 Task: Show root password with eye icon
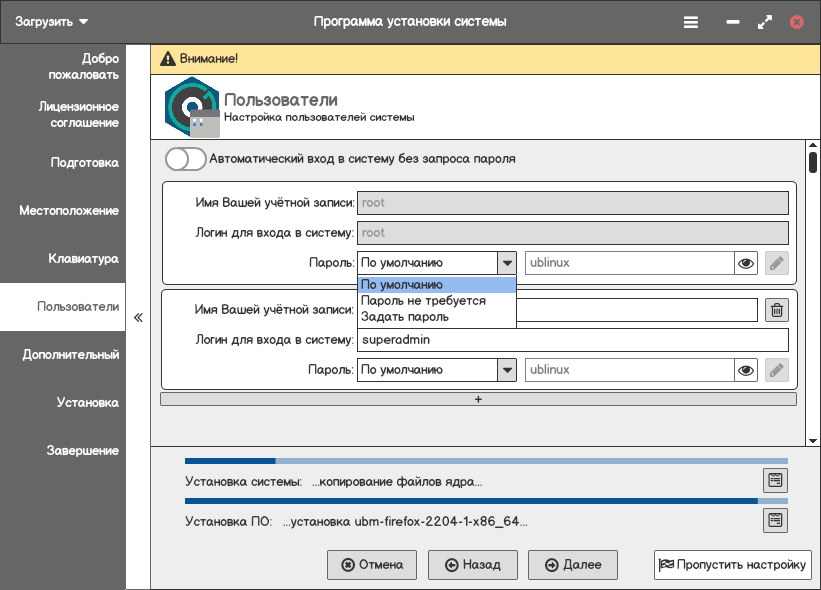click(745, 263)
